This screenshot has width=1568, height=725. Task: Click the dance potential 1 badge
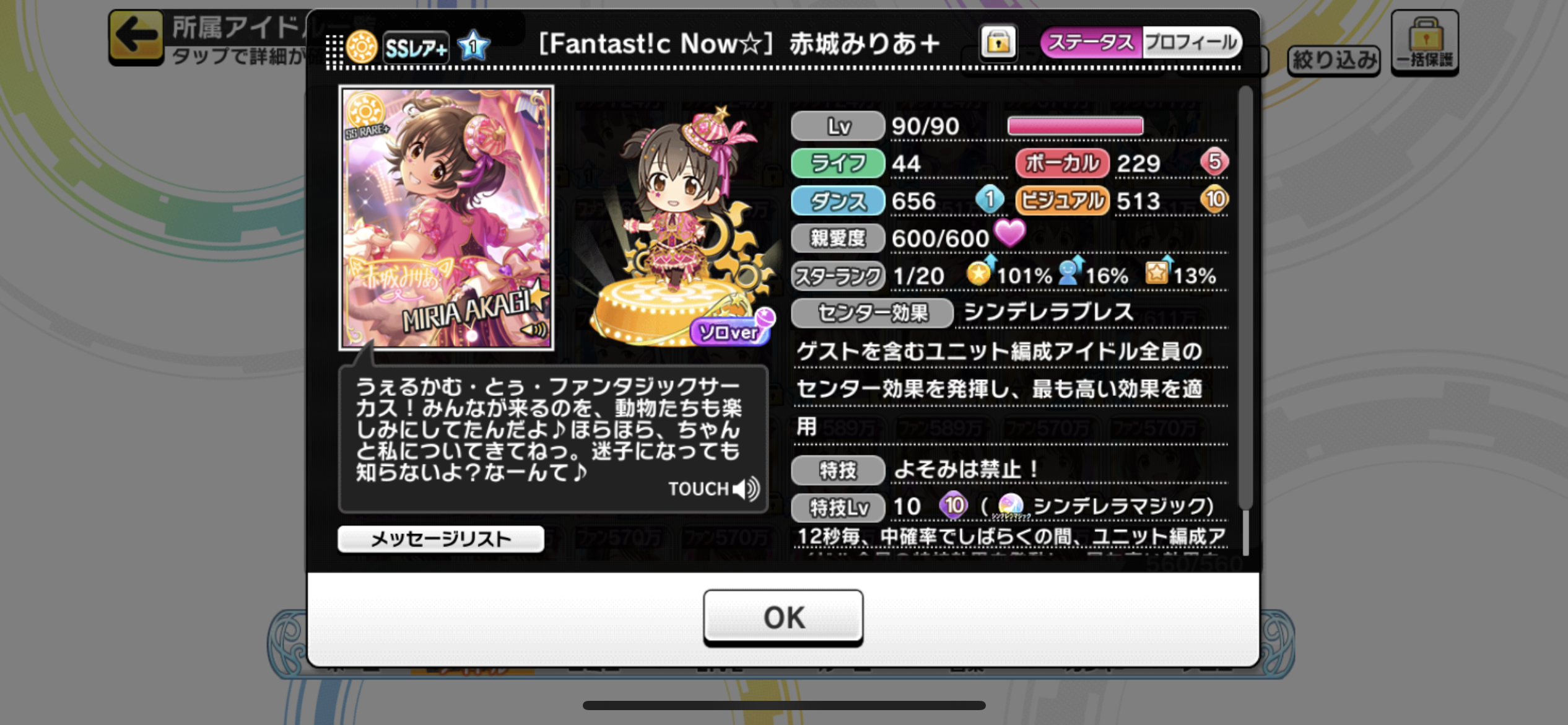[x=990, y=200]
